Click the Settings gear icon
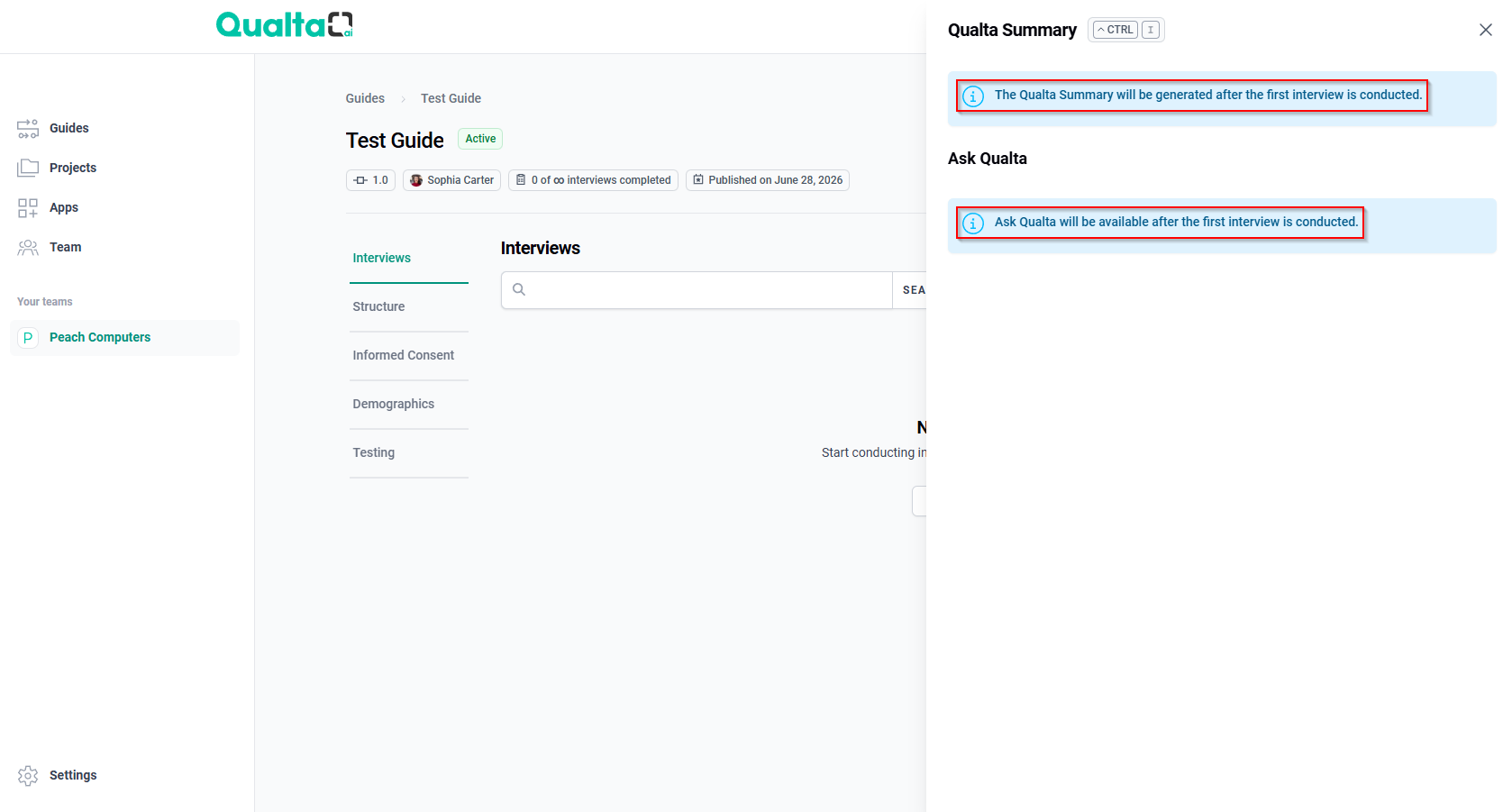This screenshot has height=812, width=1512. tap(28, 776)
